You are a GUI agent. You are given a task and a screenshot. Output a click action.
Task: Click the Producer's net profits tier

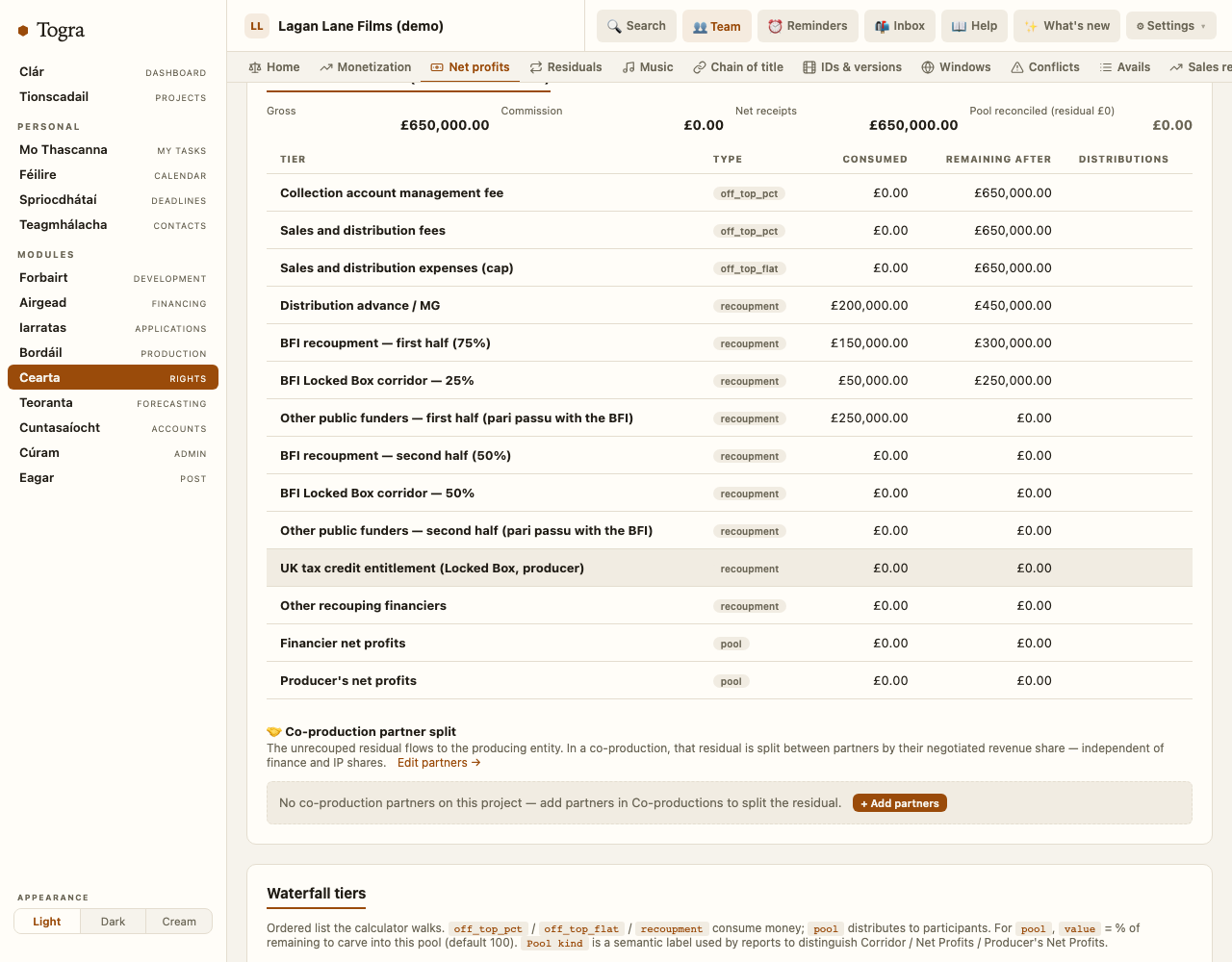tap(730, 681)
